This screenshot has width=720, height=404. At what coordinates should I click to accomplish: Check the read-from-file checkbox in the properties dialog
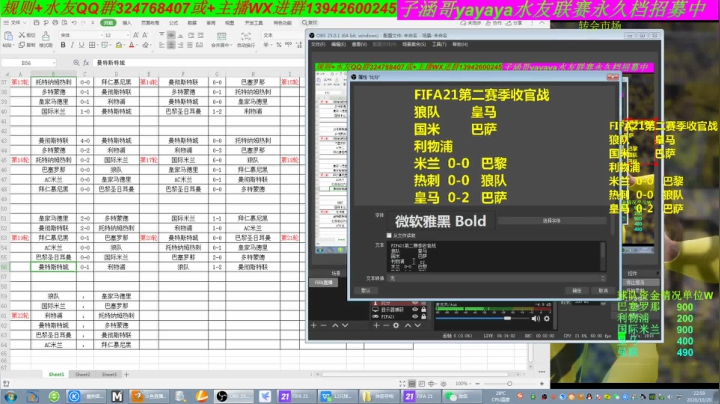389,236
